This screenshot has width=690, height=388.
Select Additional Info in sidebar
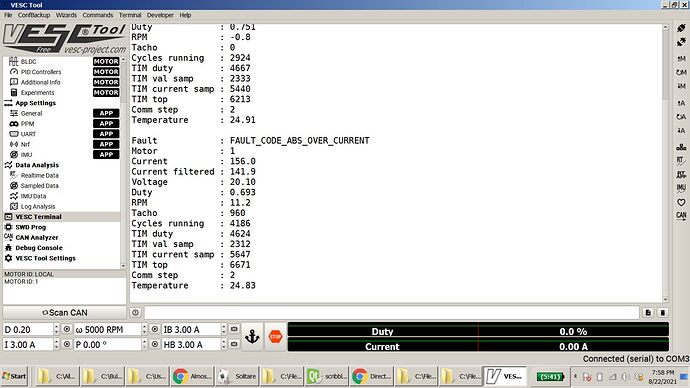62,82
